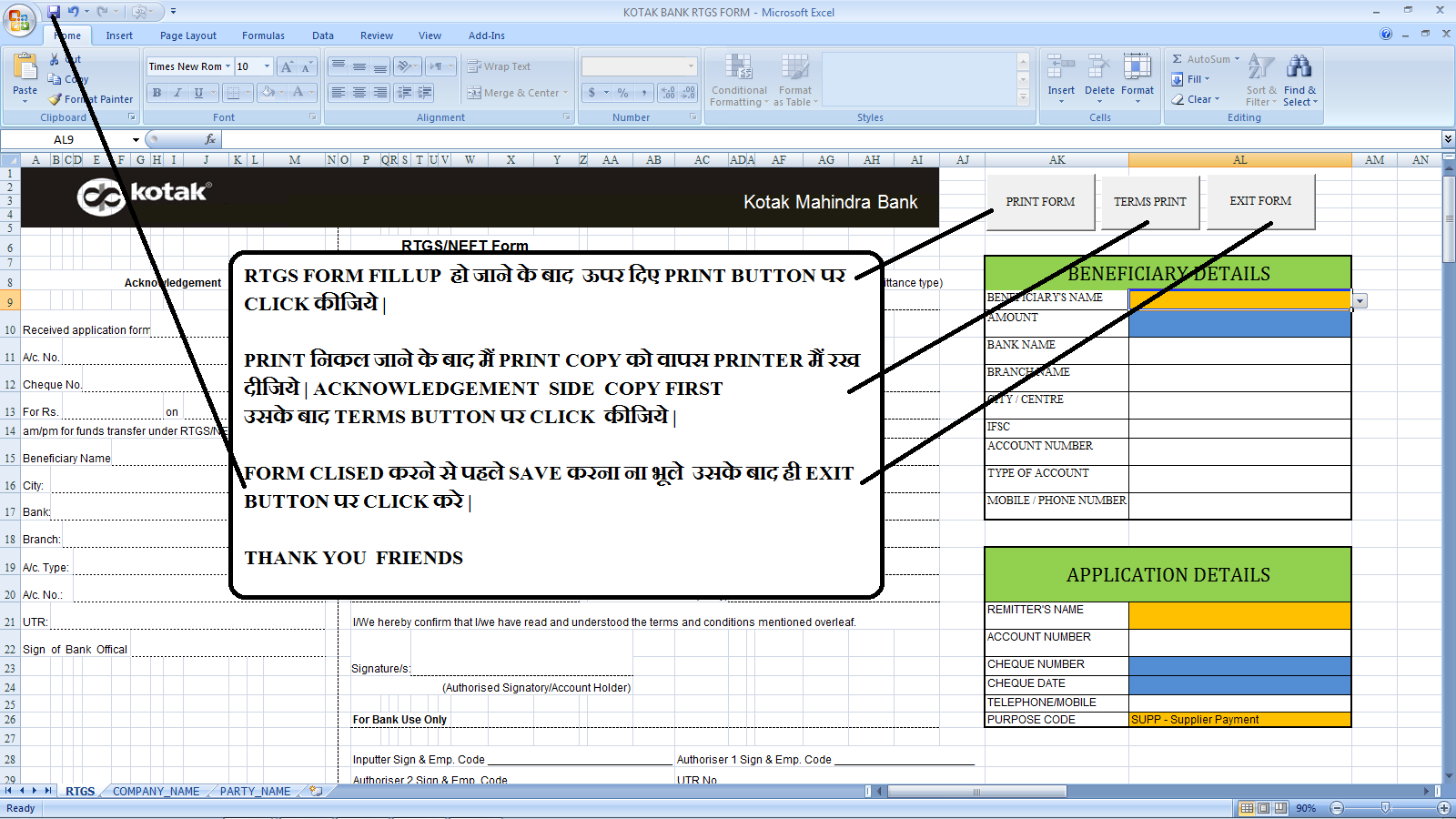This screenshot has width=1456, height=819.
Task: Save the workbook via Quick Access toolbar
Action: pos(55,10)
